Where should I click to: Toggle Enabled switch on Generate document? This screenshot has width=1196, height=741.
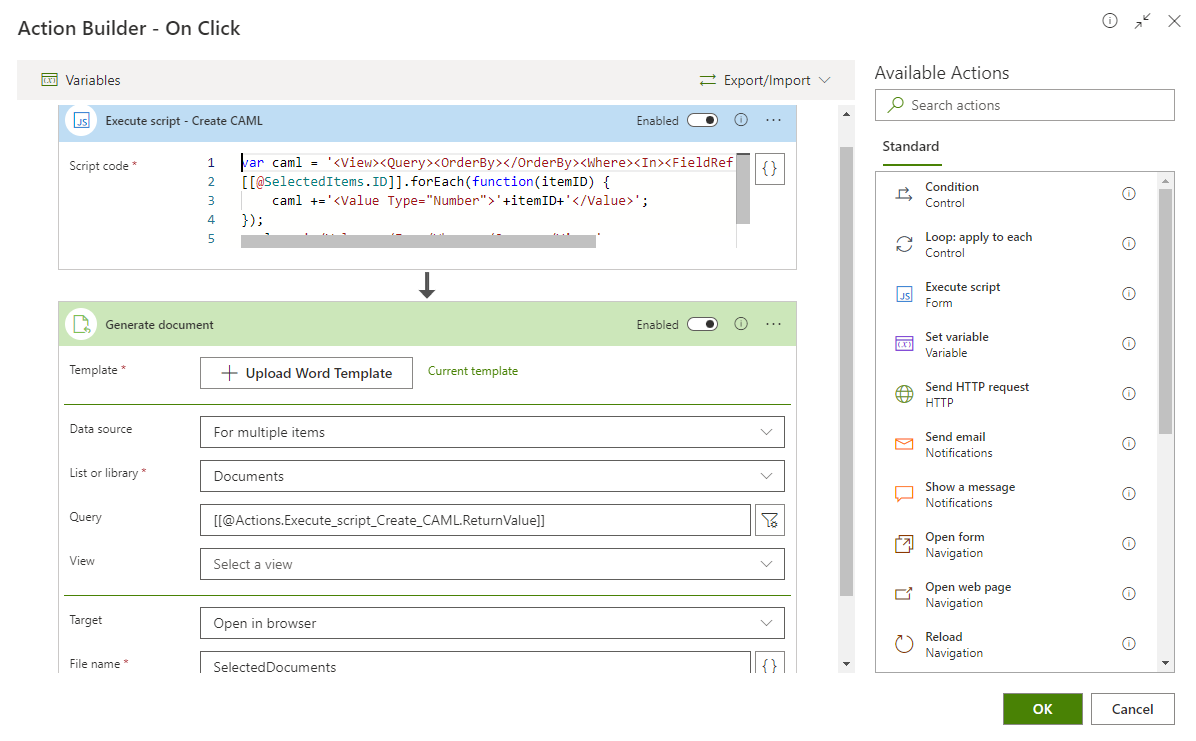(702, 324)
